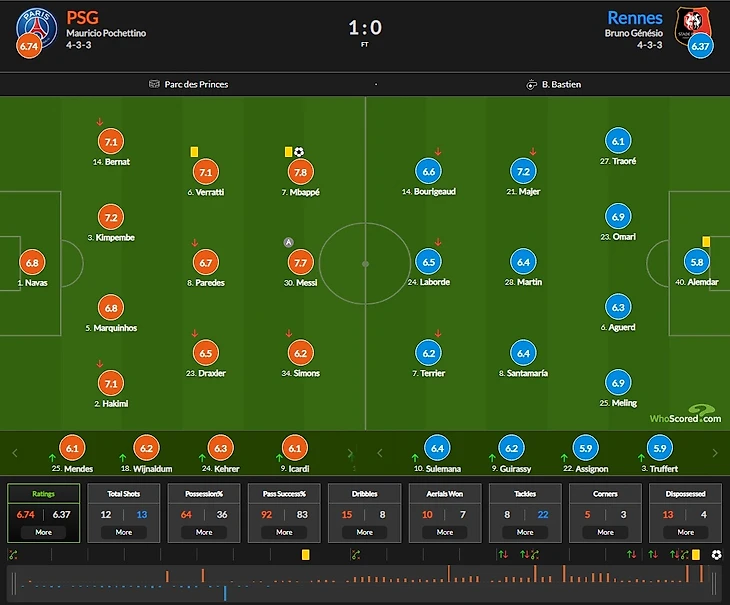The width and height of the screenshot is (730, 605).
Task: Show previous PSG substitutes with left chevron
Action: 15,453
